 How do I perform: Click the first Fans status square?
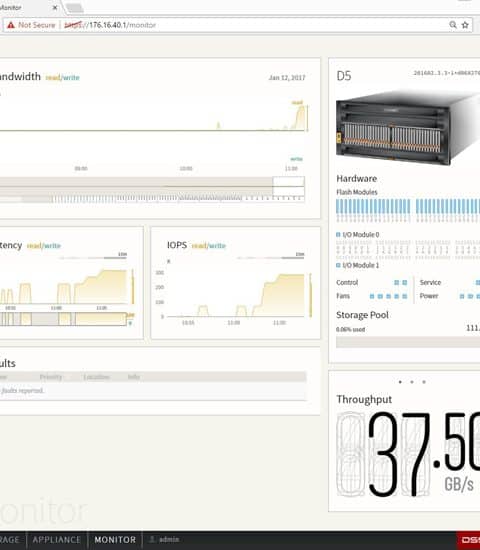point(372,296)
